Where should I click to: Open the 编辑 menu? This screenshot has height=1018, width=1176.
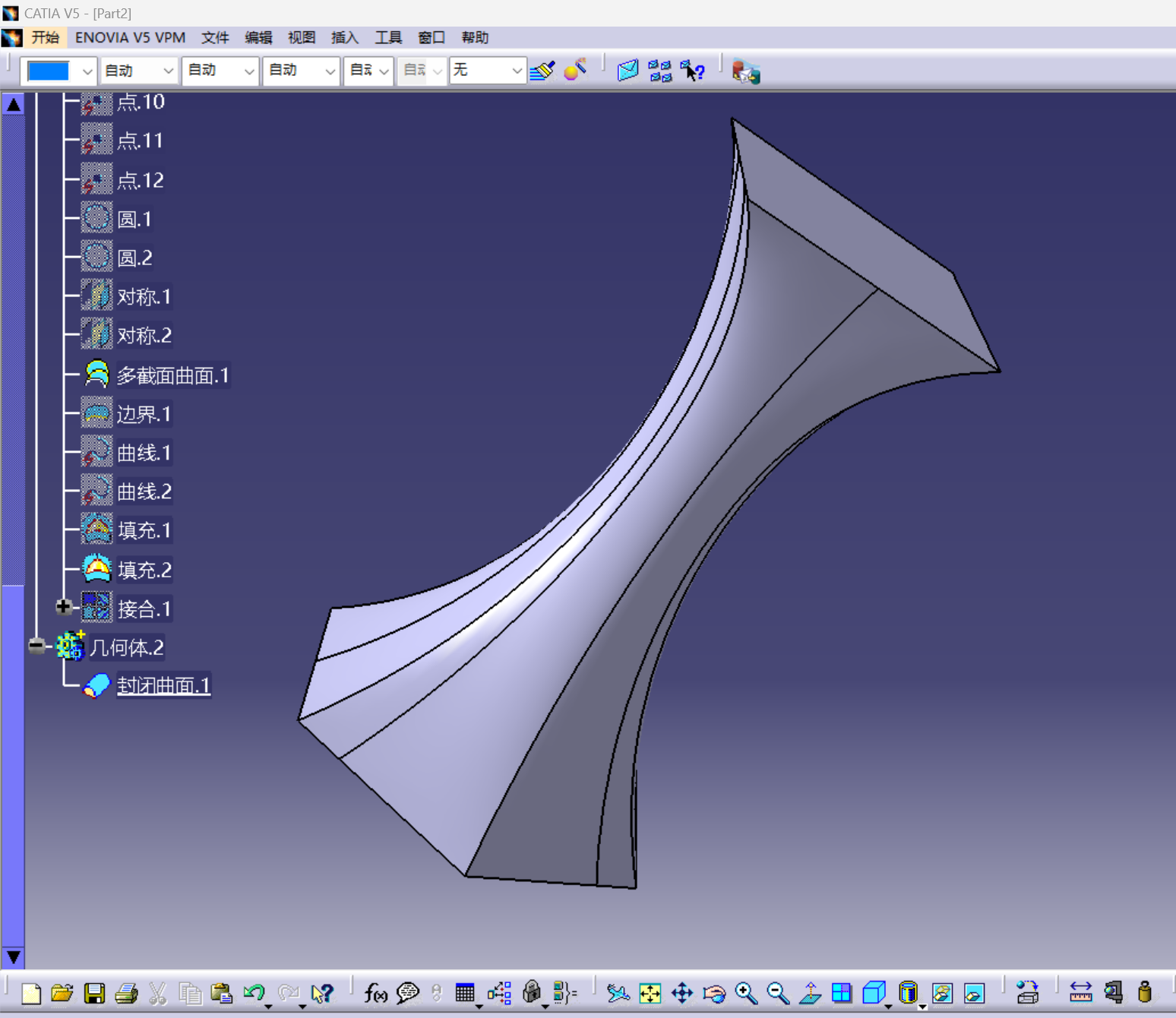click(258, 37)
